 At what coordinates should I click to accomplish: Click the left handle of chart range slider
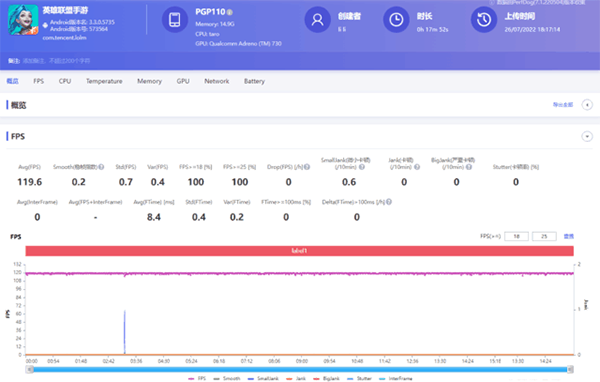click(x=29, y=369)
